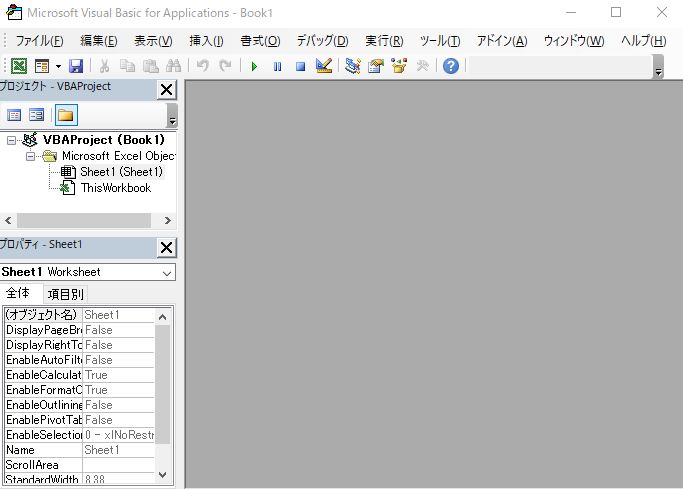Open the 表示(V) menu
The height and width of the screenshot is (489, 683).
(153, 41)
